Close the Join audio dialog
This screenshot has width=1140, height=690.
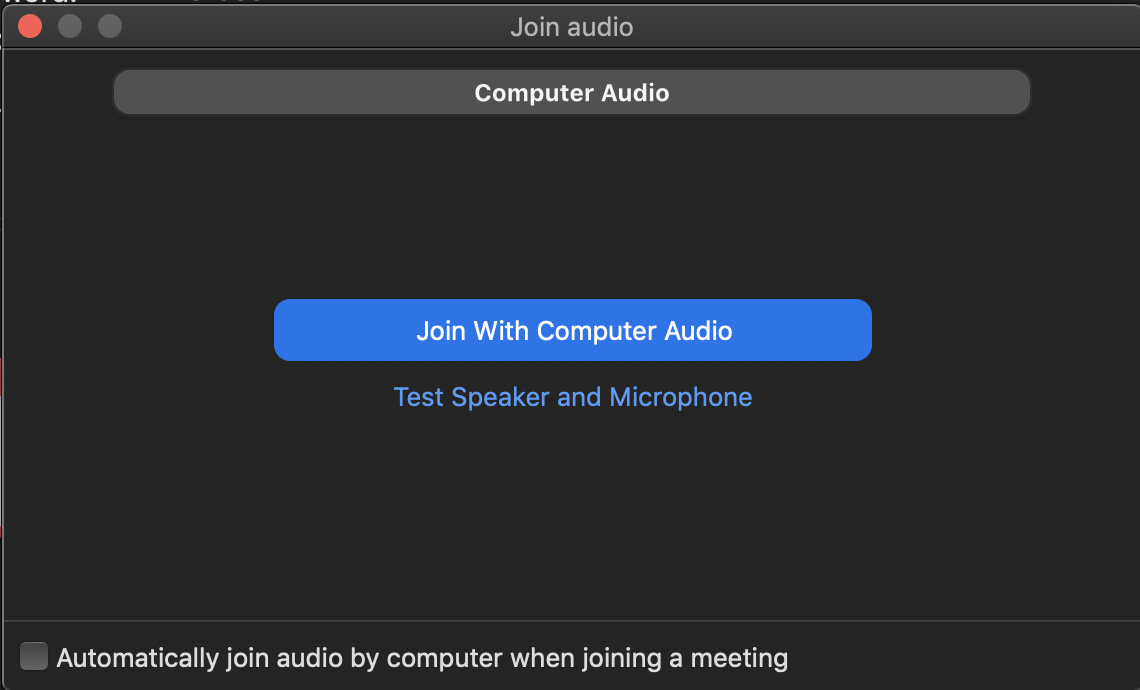click(30, 26)
